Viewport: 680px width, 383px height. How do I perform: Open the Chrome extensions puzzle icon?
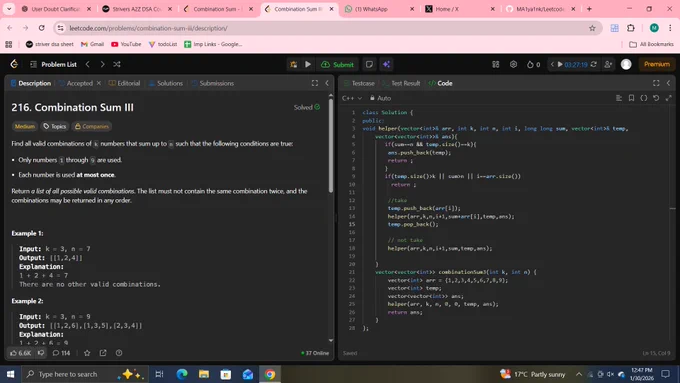[x=631, y=28]
